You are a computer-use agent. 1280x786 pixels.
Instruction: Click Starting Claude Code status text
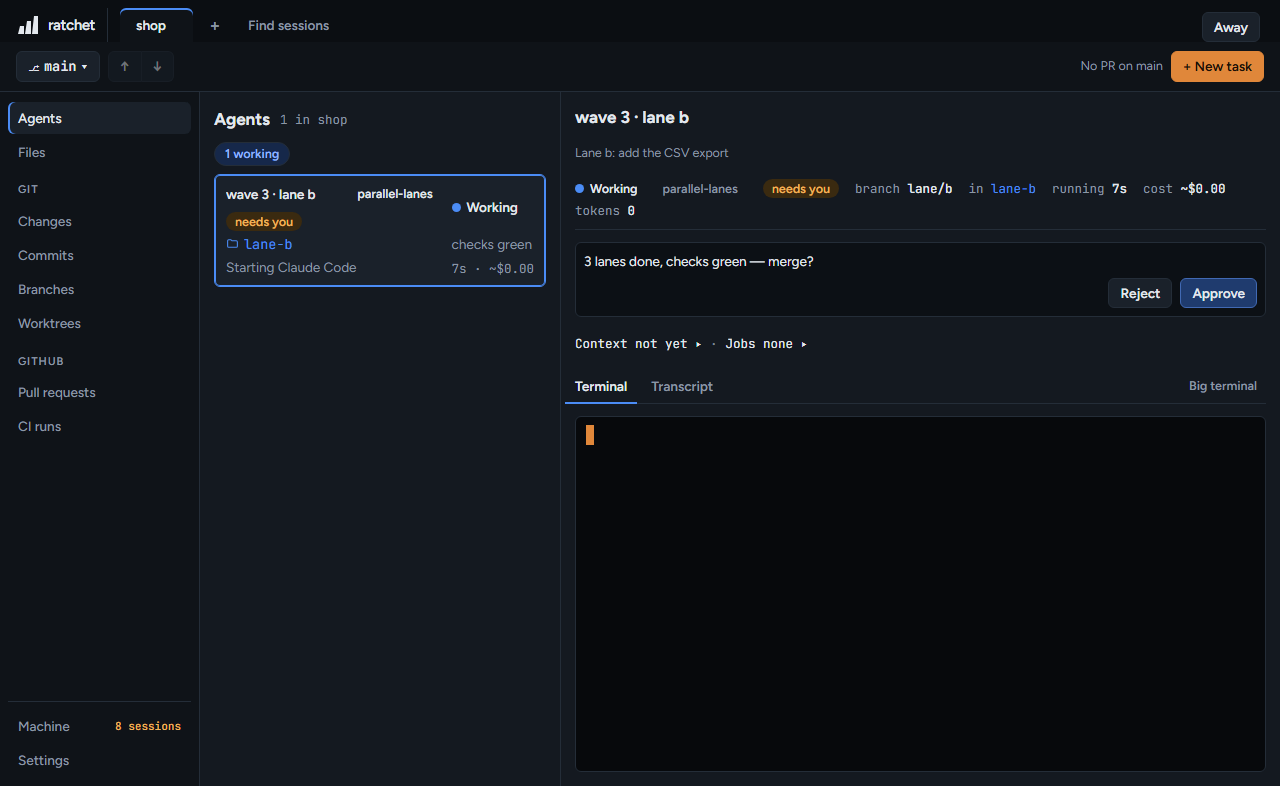tap(291, 267)
